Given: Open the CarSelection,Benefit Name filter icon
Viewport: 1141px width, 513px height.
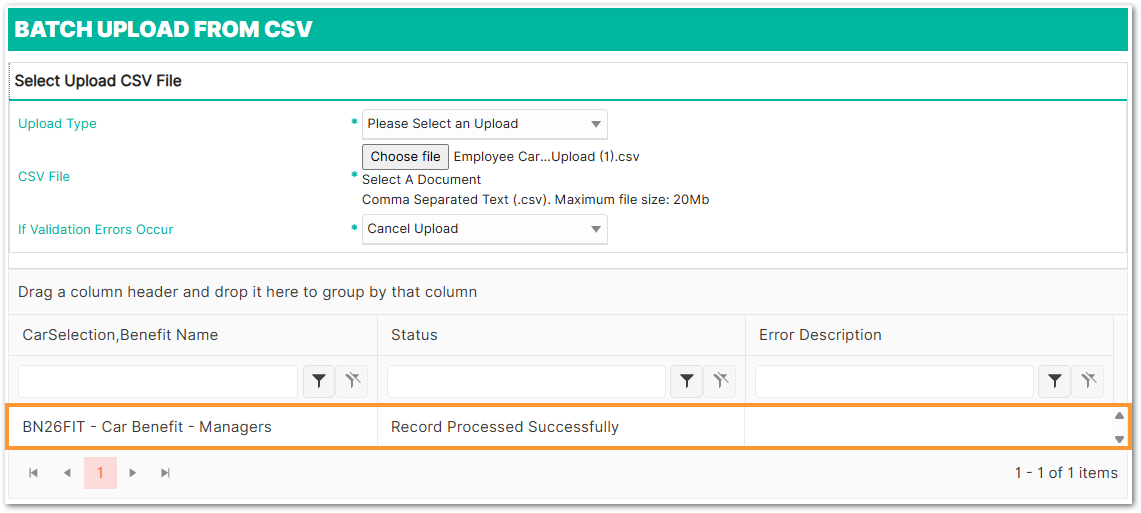Looking at the screenshot, I should pos(319,381).
